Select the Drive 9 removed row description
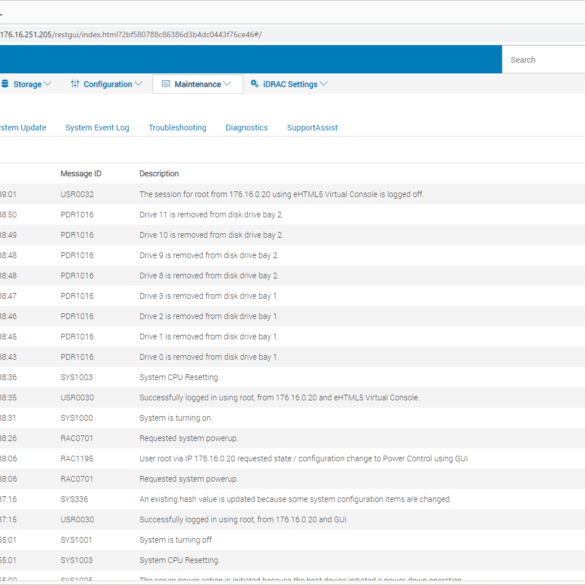 [209, 256]
